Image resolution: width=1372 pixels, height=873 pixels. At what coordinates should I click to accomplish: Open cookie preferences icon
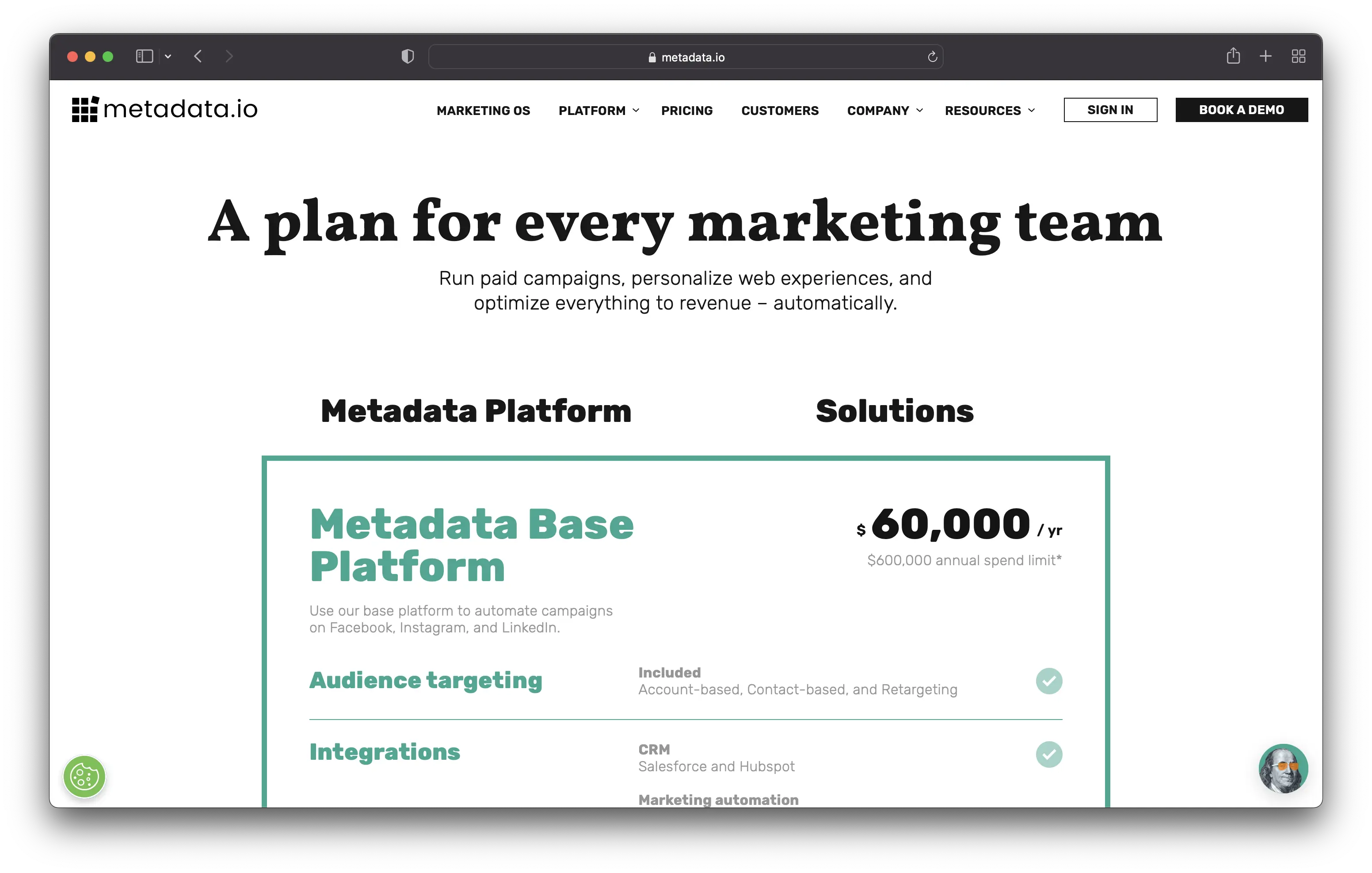pos(84,776)
